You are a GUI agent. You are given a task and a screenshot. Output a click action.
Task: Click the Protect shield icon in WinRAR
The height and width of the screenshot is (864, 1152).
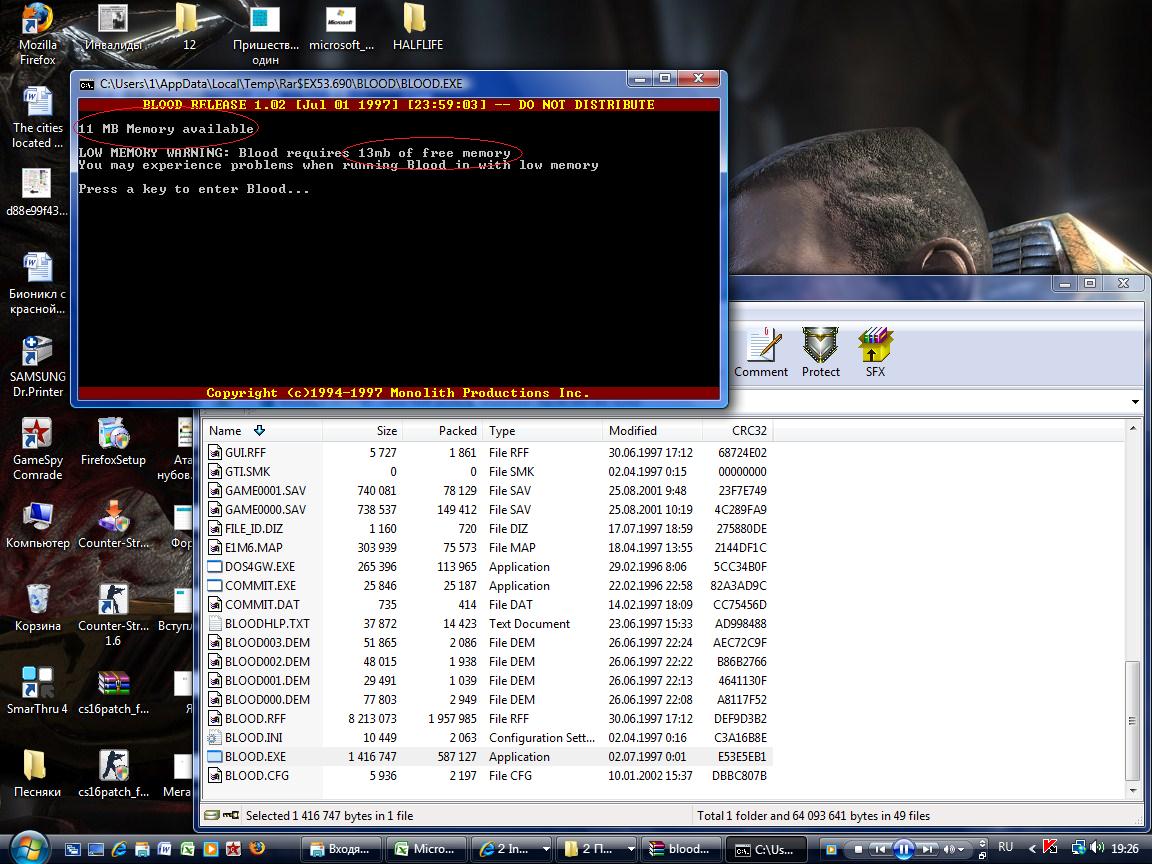(x=821, y=353)
